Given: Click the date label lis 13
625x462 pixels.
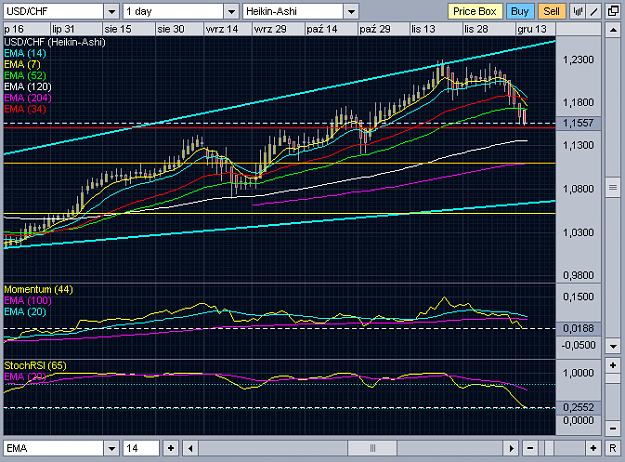Looking at the screenshot, I should click(424, 29).
